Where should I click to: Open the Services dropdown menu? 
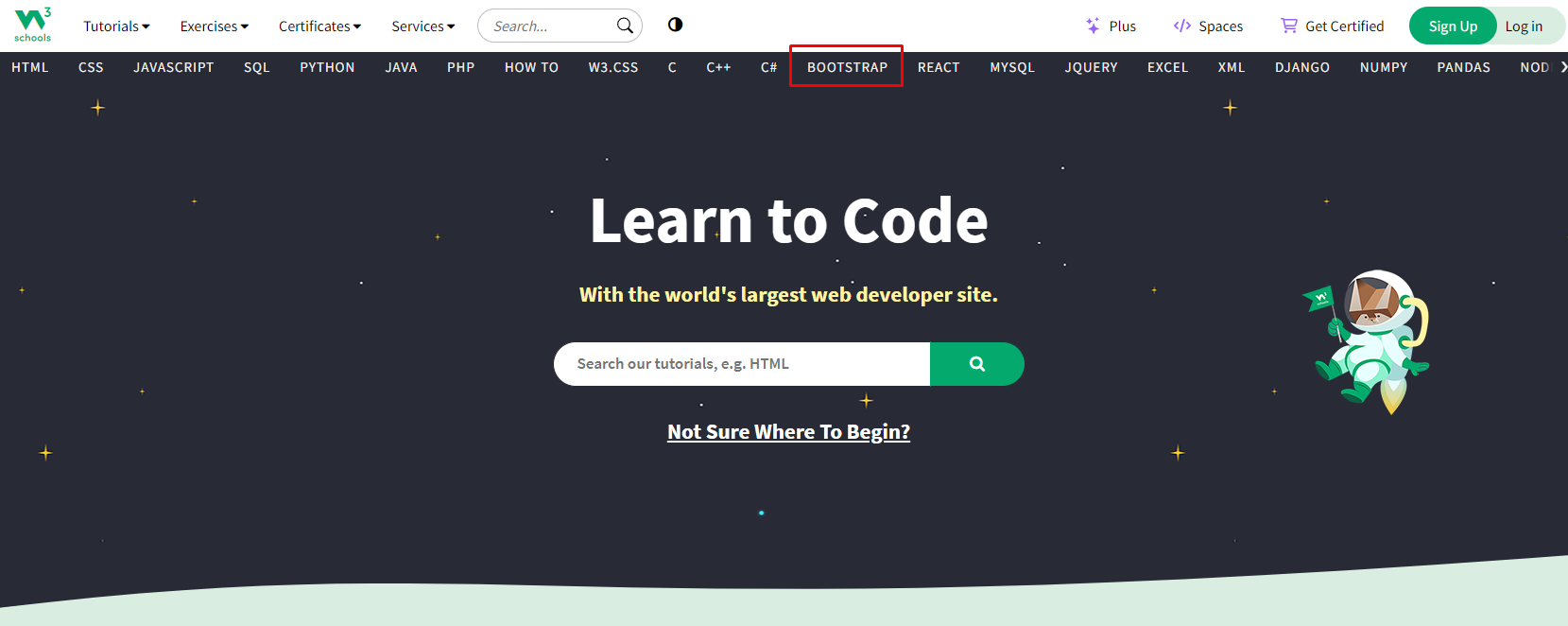point(423,26)
